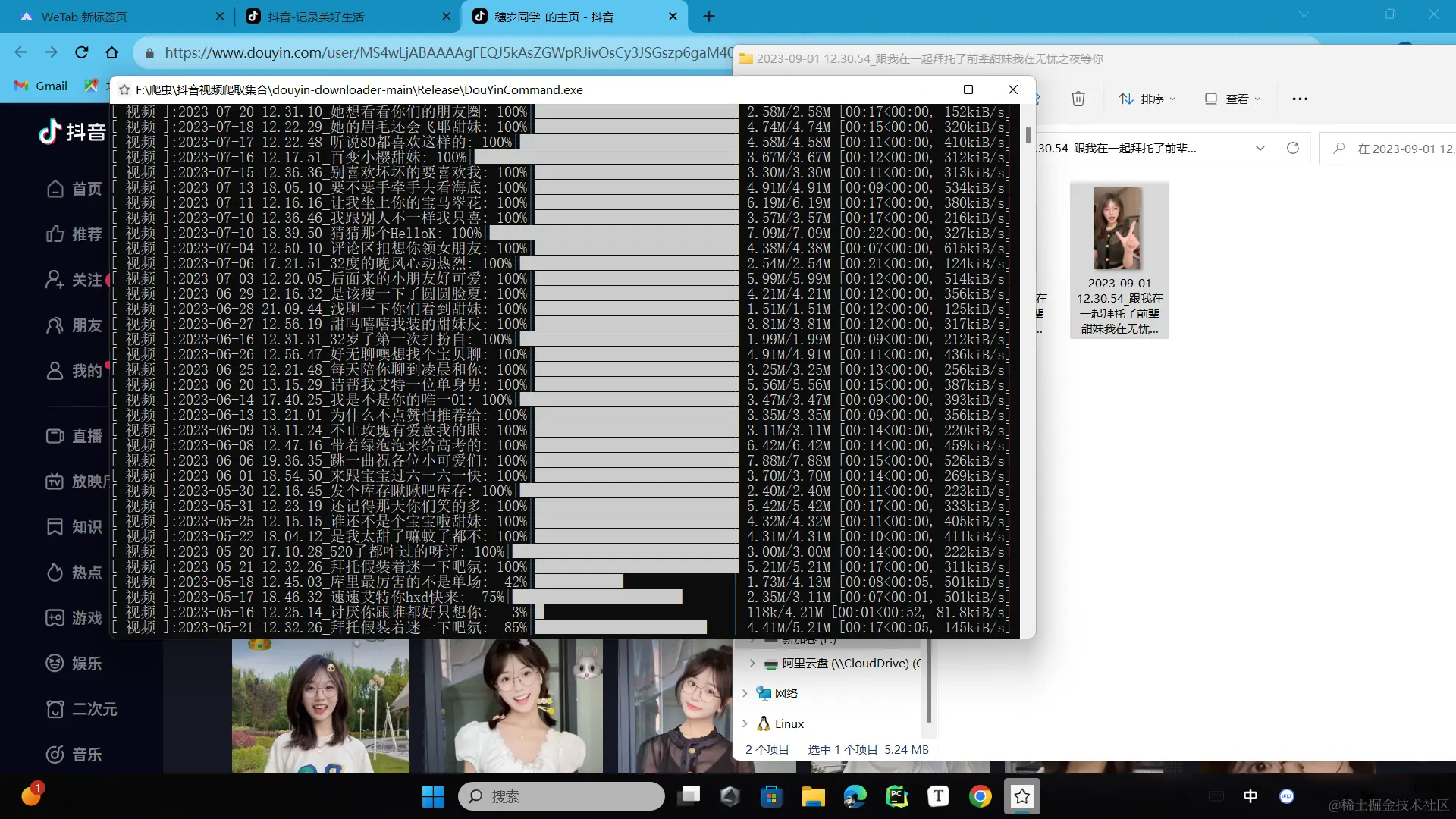Switch to 抖音-记录美好生活 tab
This screenshot has width=1456, height=819.
(315, 17)
